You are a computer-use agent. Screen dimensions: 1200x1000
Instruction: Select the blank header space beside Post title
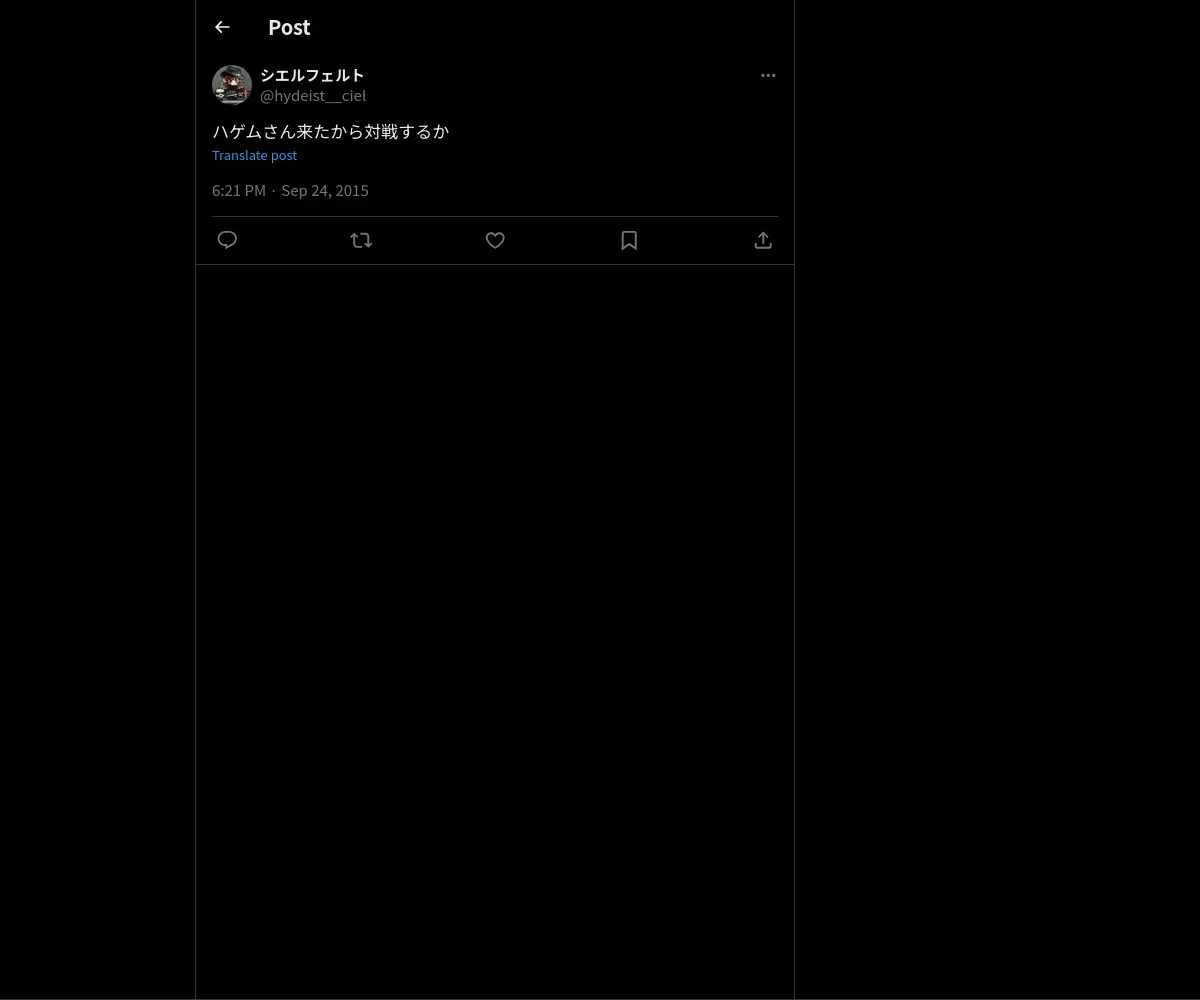[x=550, y=27]
